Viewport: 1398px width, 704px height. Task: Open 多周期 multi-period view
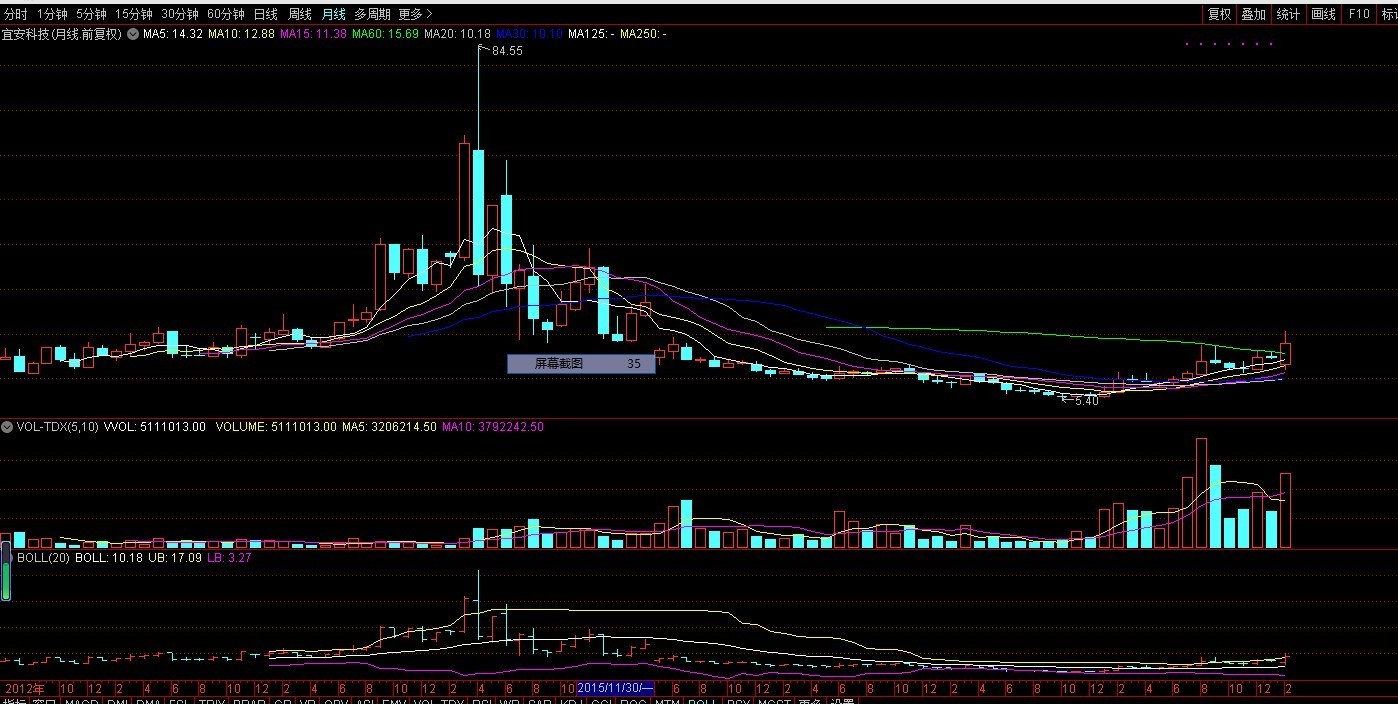point(372,14)
